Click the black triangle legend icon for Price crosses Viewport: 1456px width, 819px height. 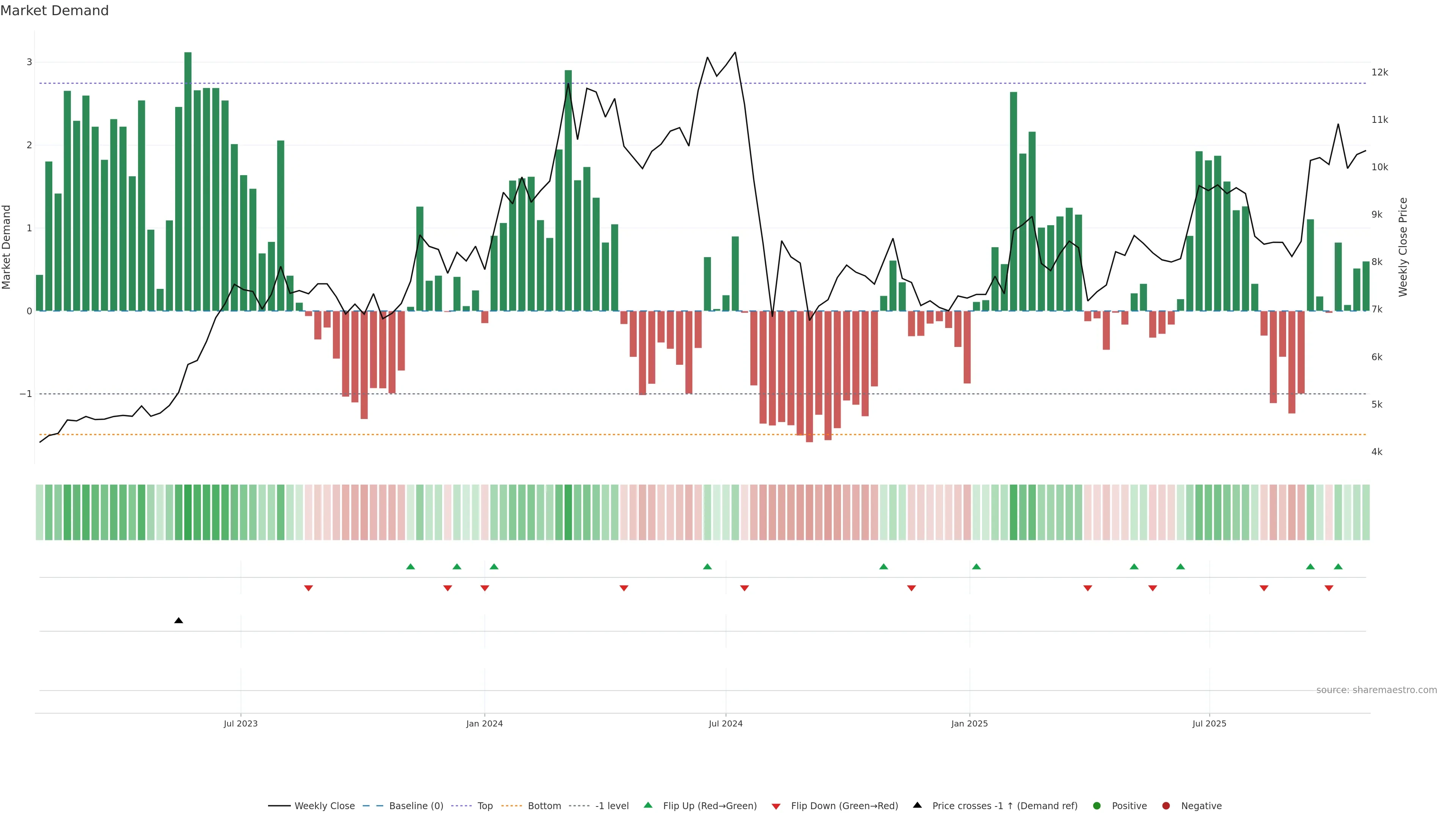tap(917, 805)
